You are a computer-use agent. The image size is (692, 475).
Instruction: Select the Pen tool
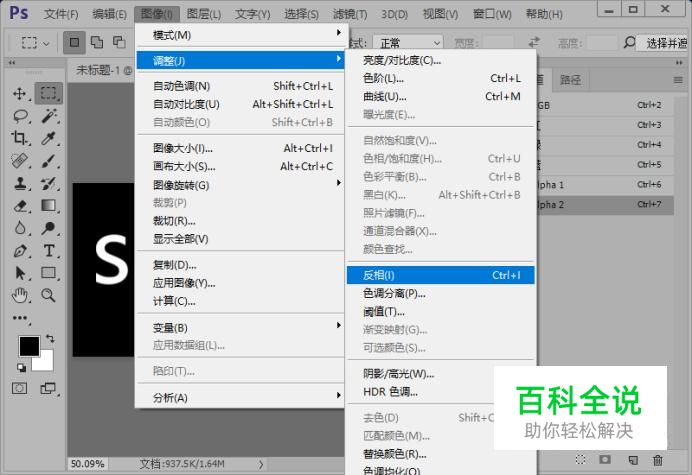click(x=20, y=251)
